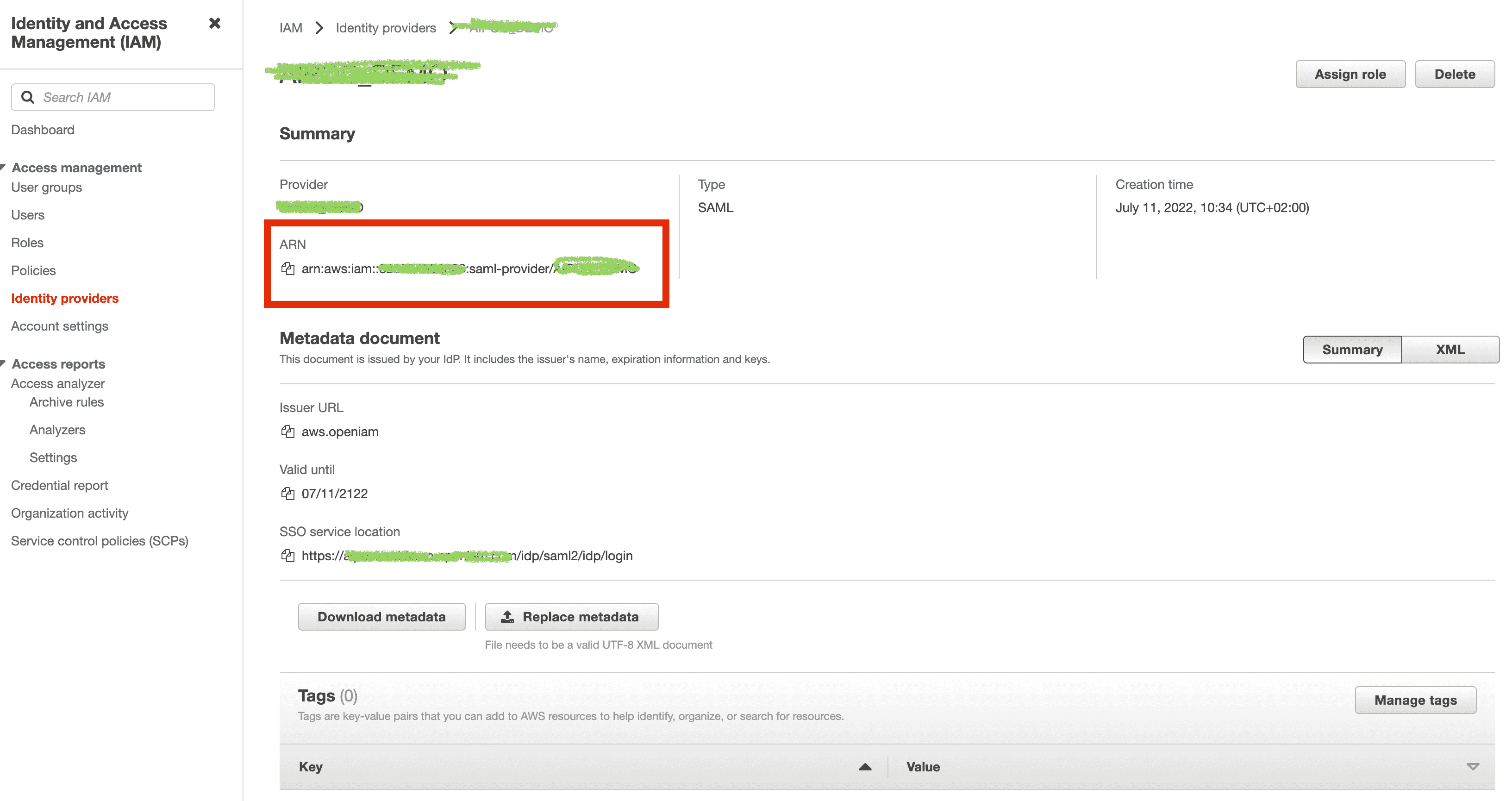Switch metadata view to Summary
1512x801 pixels.
point(1352,350)
